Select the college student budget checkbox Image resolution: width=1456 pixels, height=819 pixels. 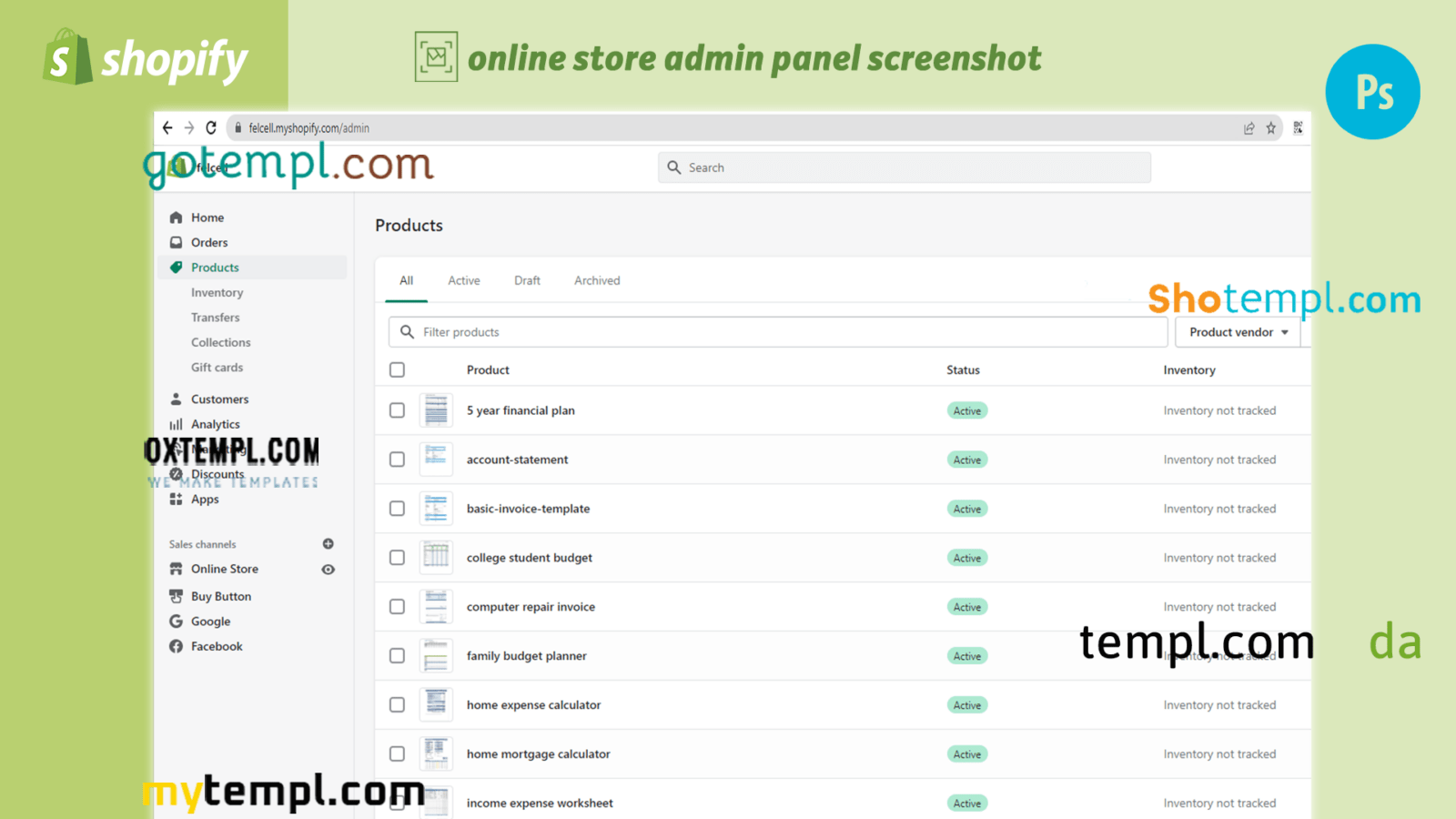[x=398, y=558]
